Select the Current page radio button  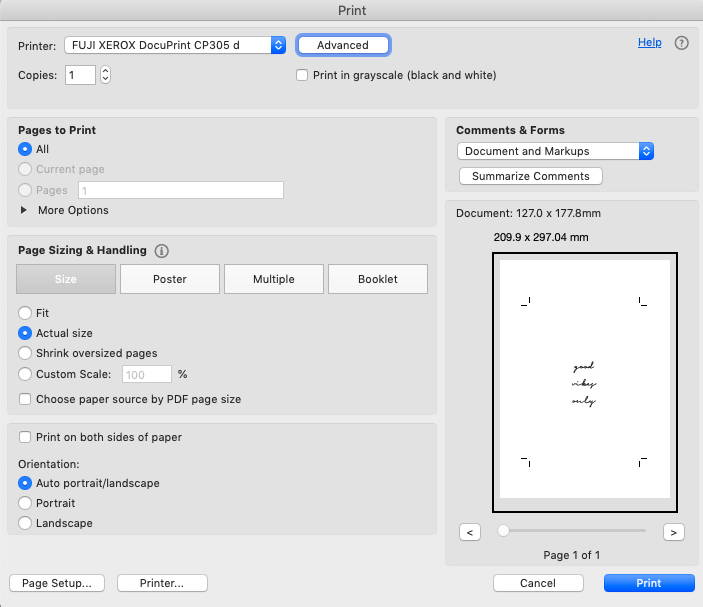click(x=25, y=169)
